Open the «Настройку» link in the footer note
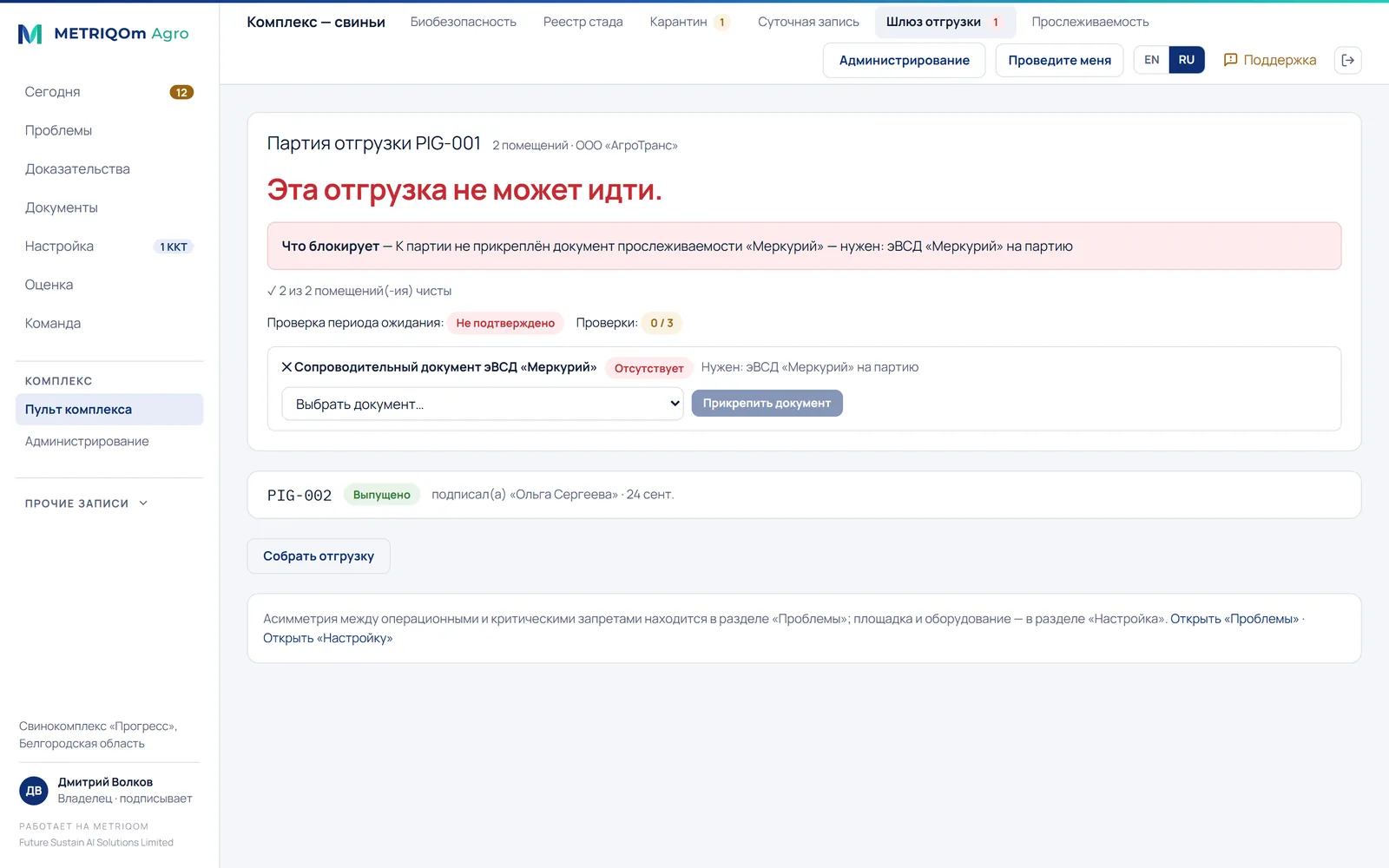This screenshot has width=1389, height=868. pos(328,638)
